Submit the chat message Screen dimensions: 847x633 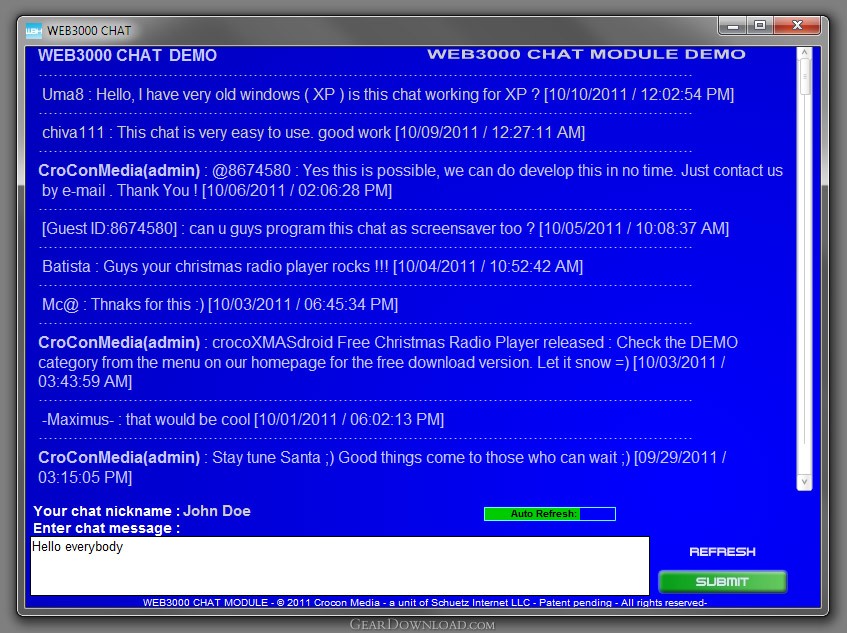(x=722, y=582)
